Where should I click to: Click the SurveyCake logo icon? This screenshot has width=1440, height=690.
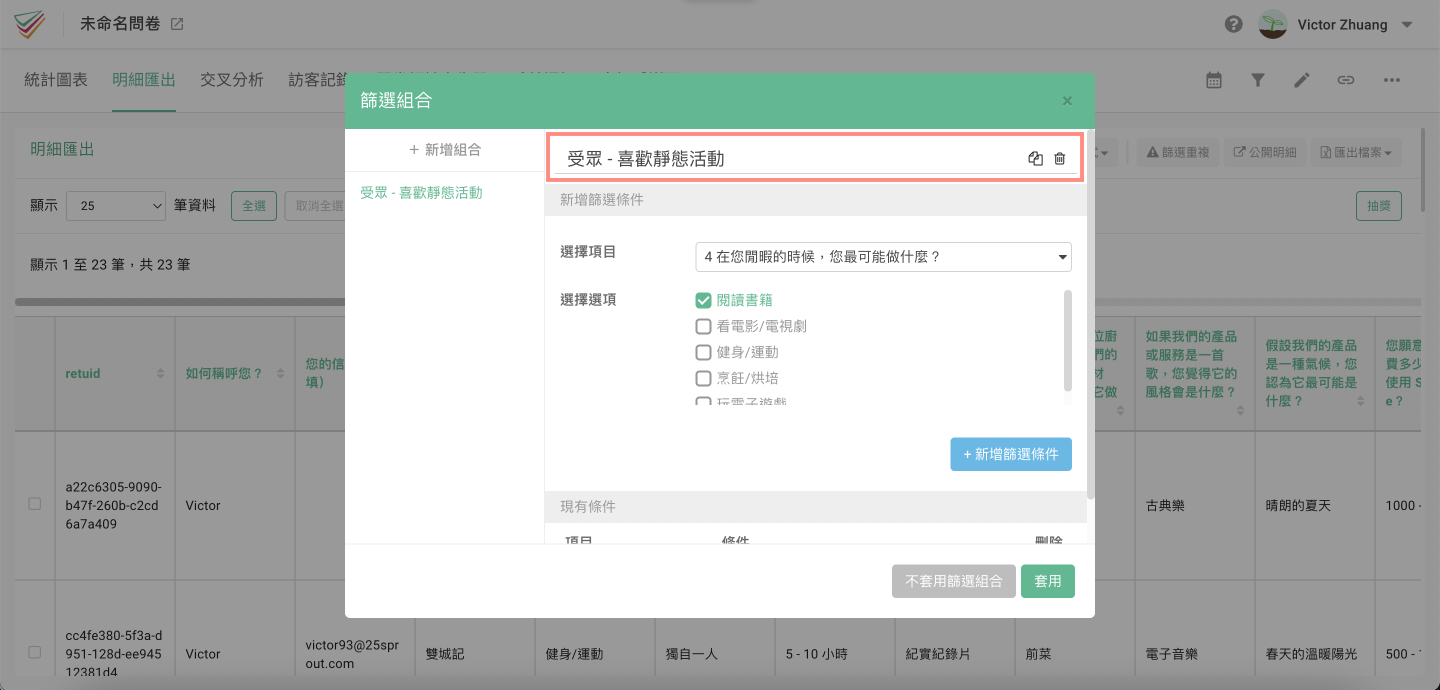(29, 24)
